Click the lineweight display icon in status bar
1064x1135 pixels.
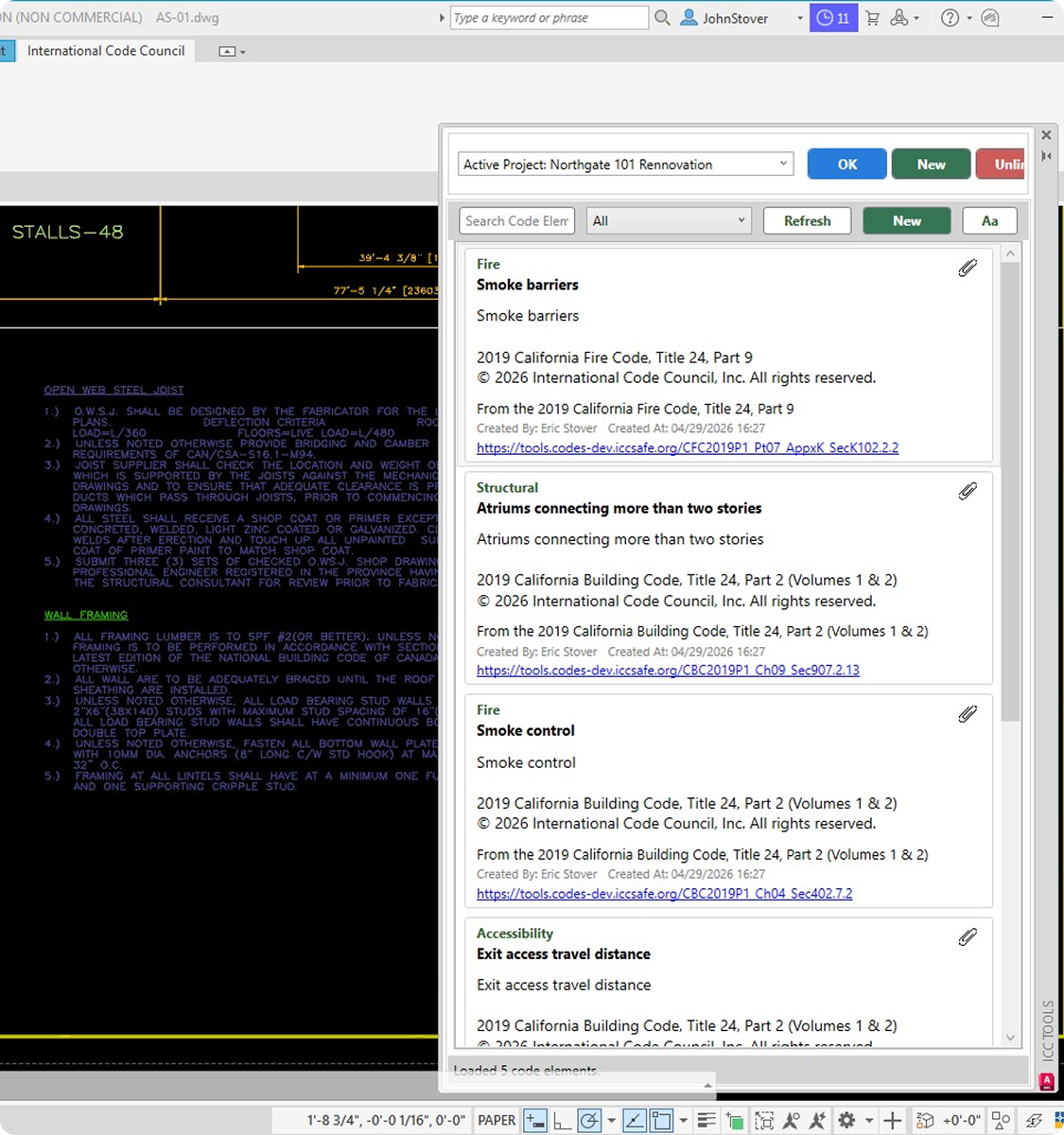click(x=706, y=1121)
